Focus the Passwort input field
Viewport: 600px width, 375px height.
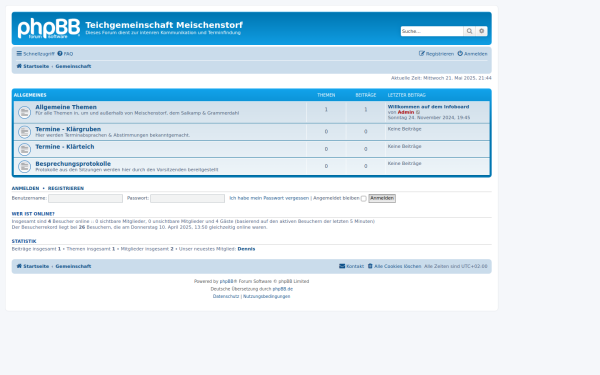click(x=188, y=198)
